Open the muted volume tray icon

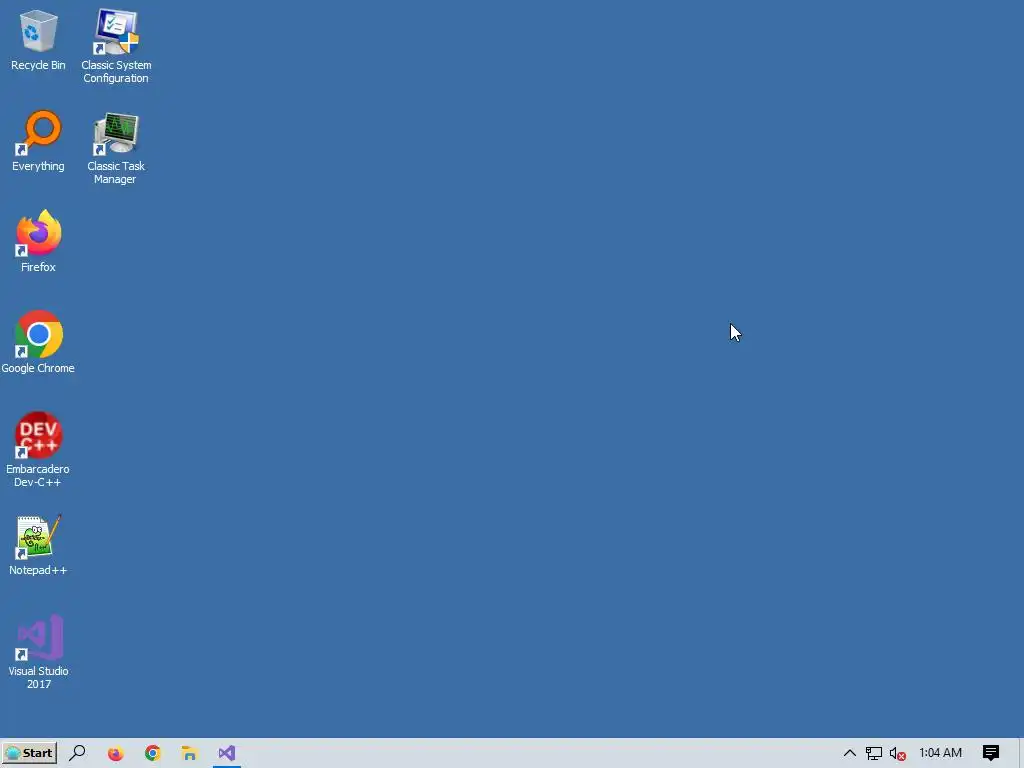(898, 754)
